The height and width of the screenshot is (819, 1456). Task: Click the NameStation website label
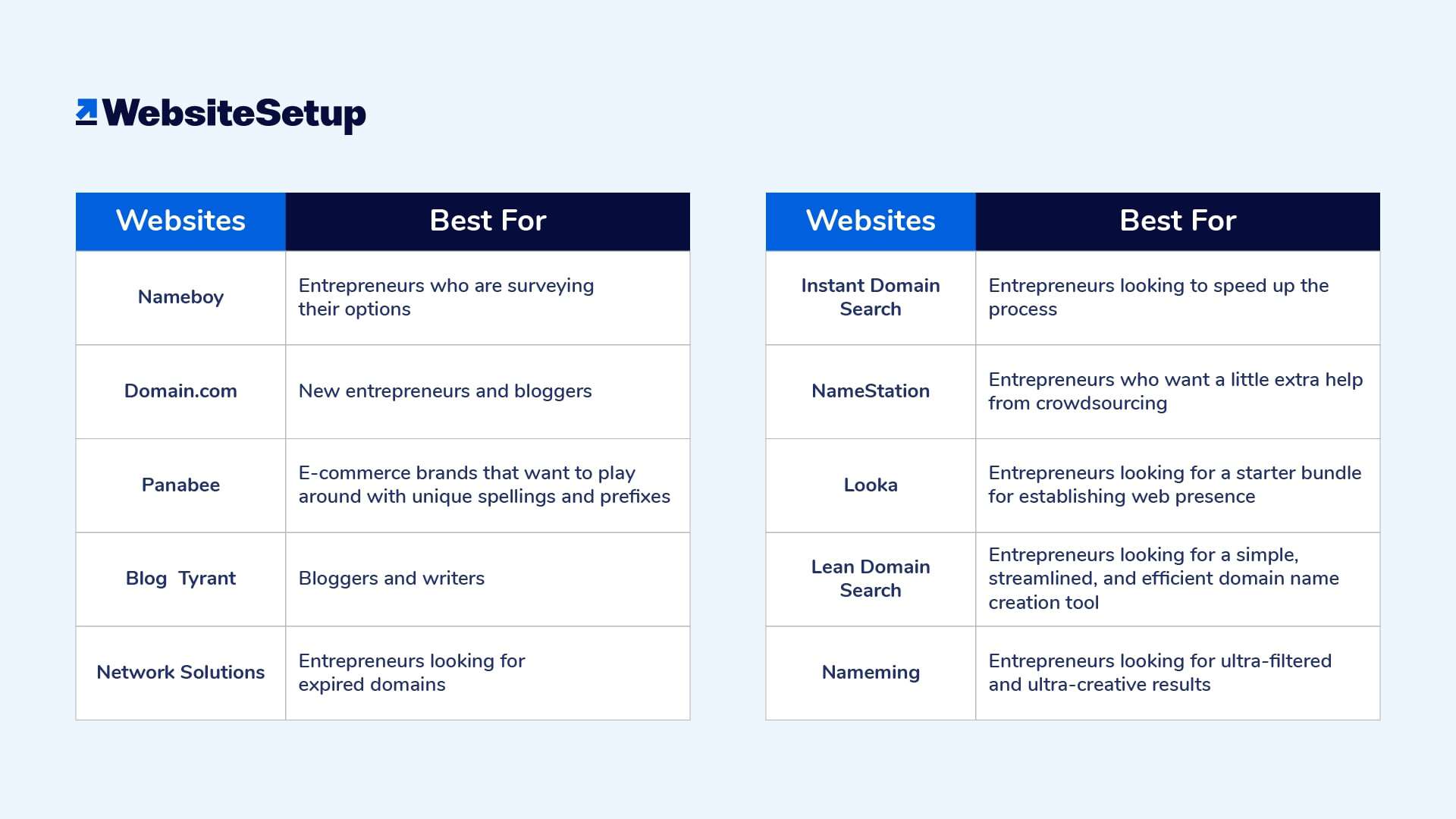click(x=869, y=391)
